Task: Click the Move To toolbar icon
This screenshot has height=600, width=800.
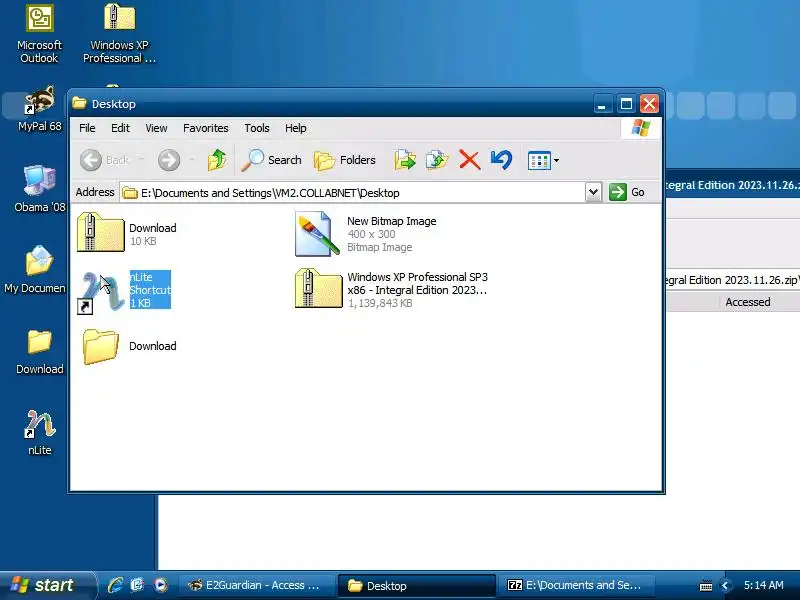Action: pyautogui.click(x=405, y=160)
